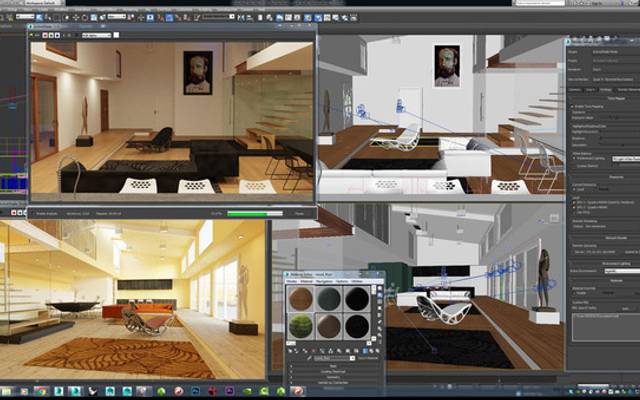Open Chrome from the taskbar
This screenshot has height=400, width=640.
pyautogui.click(x=41, y=391)
